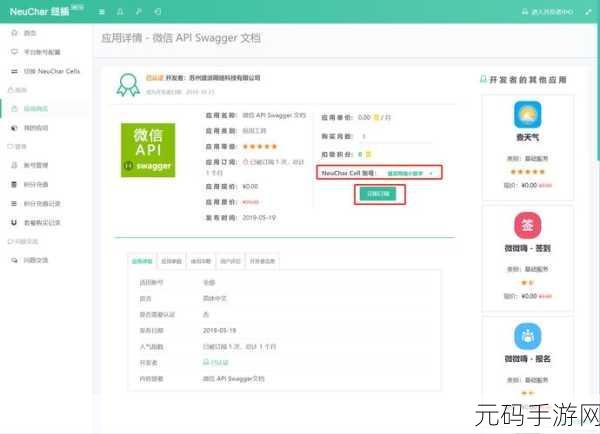Image resolution: width=600 pixels, height=434 pixels.
Task: Open the red 签 sign-in app icon
Action: point(528,225)
